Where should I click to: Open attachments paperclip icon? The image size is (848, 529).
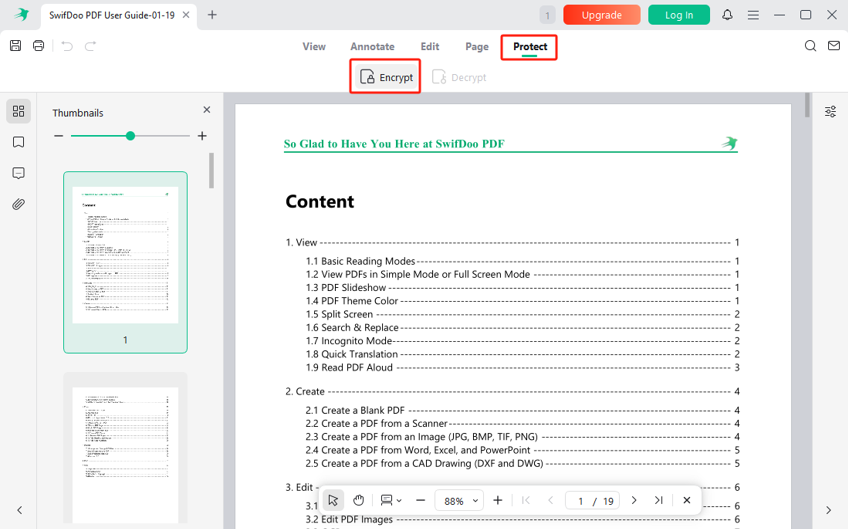(x=18, y=204)
